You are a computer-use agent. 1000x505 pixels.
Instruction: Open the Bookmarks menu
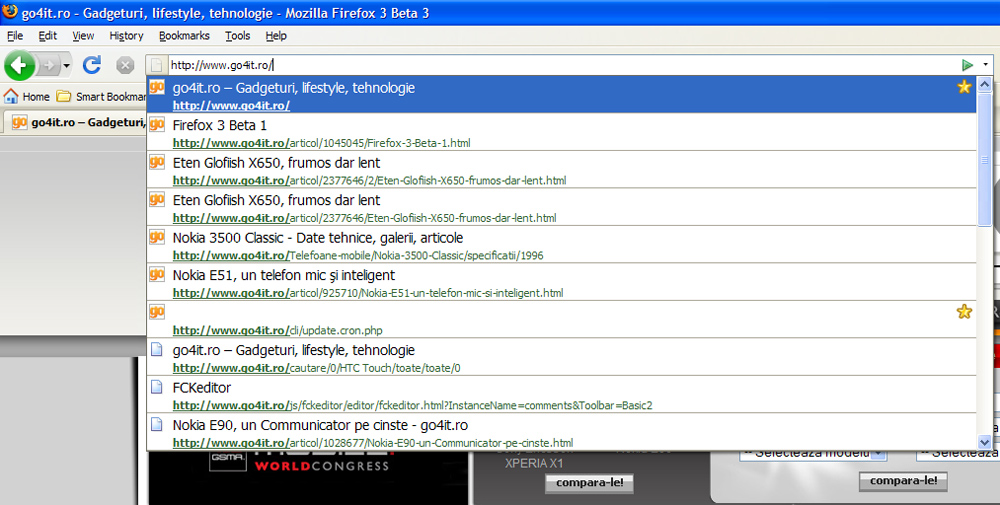coord(184,36)
